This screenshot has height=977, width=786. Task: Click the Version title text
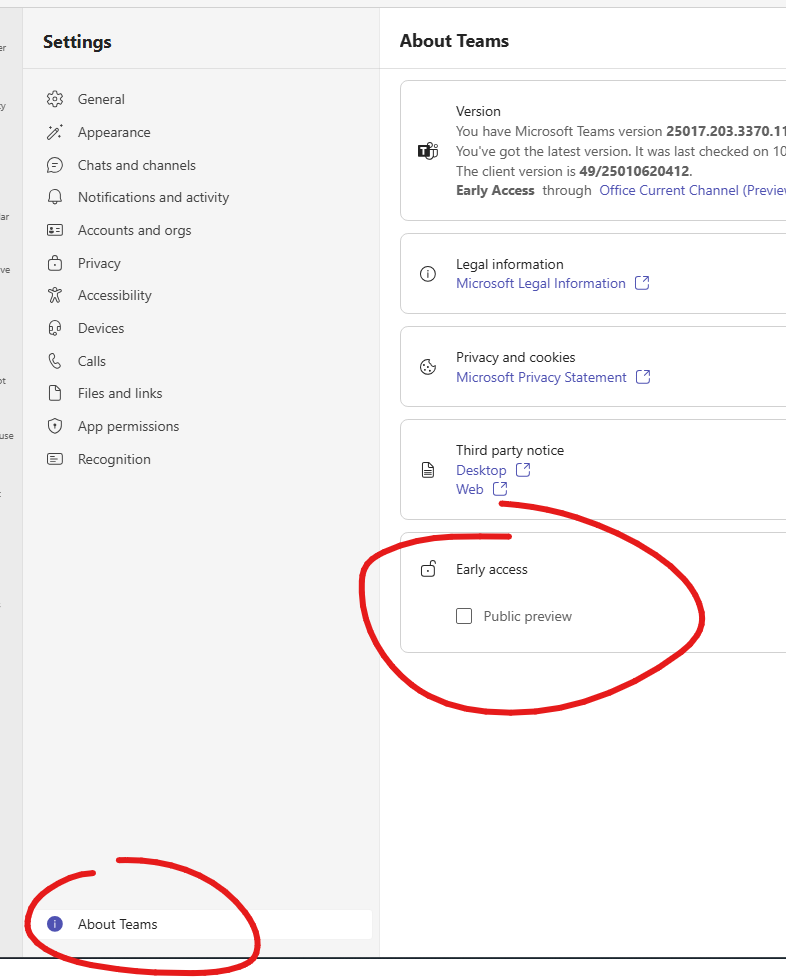(478, 111)
